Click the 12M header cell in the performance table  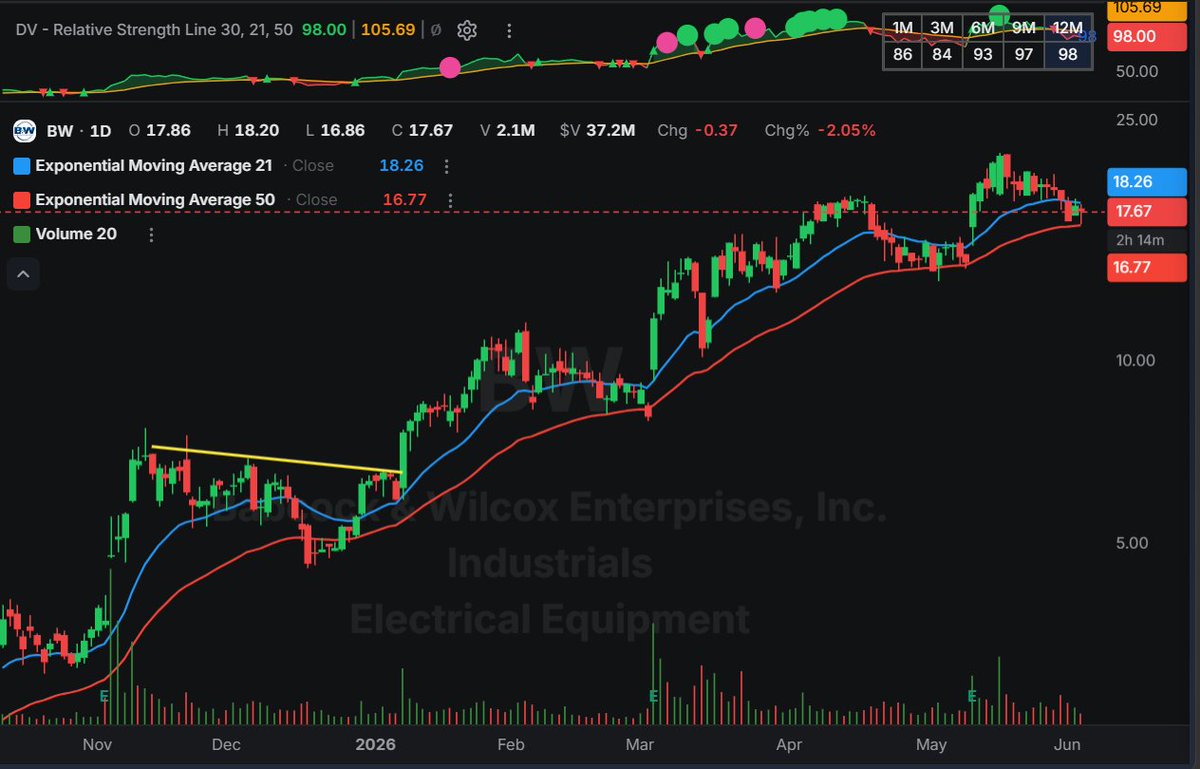pyautogui.click(x=1067, y=27)
